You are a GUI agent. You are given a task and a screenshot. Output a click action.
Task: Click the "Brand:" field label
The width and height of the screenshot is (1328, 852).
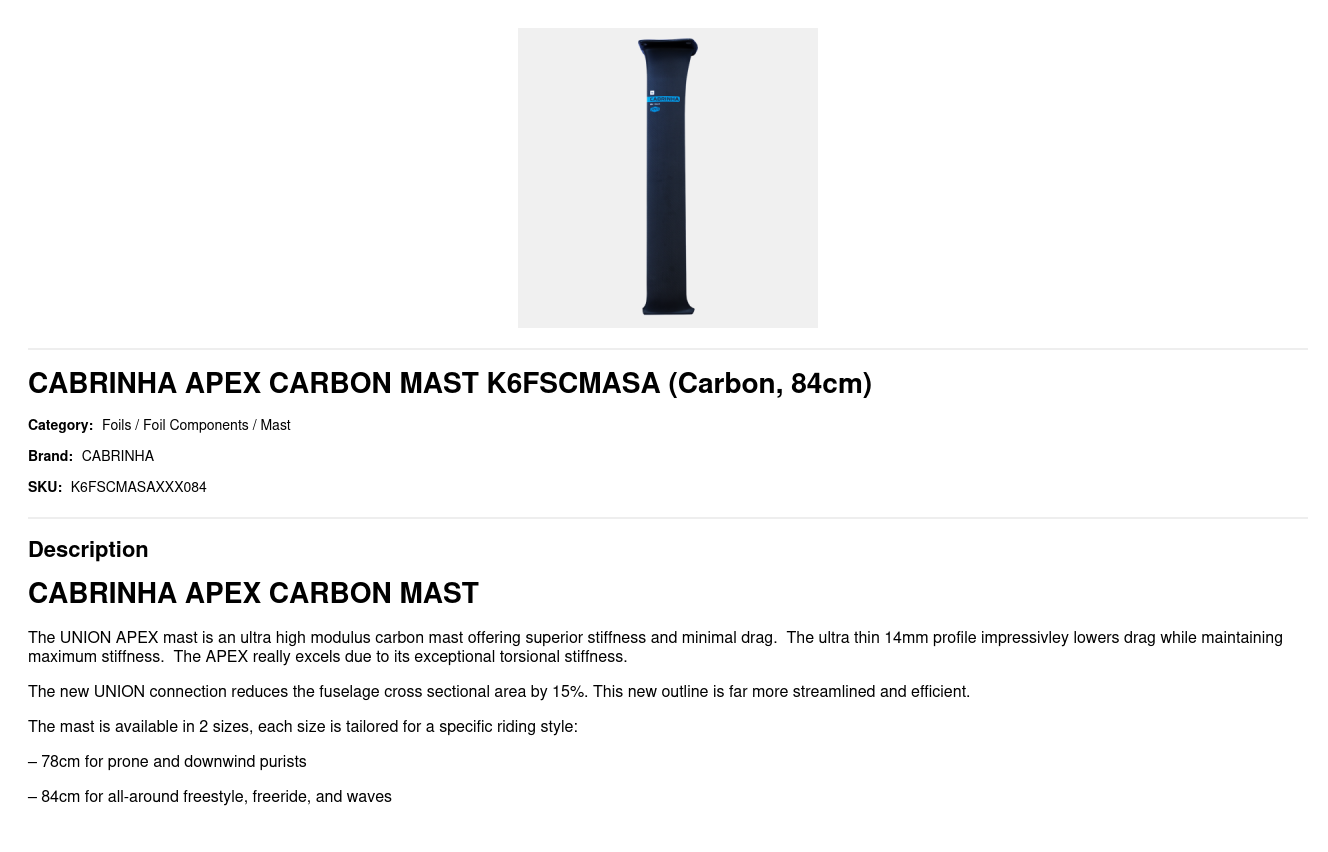[50, 456]
